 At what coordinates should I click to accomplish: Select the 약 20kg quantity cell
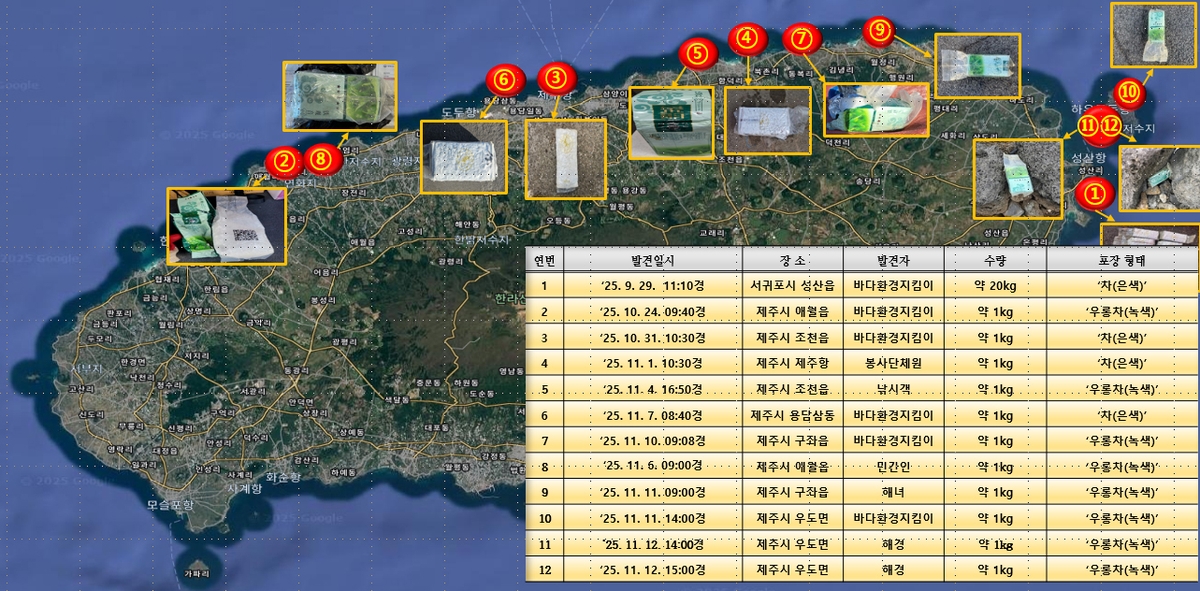pos(996,285)
